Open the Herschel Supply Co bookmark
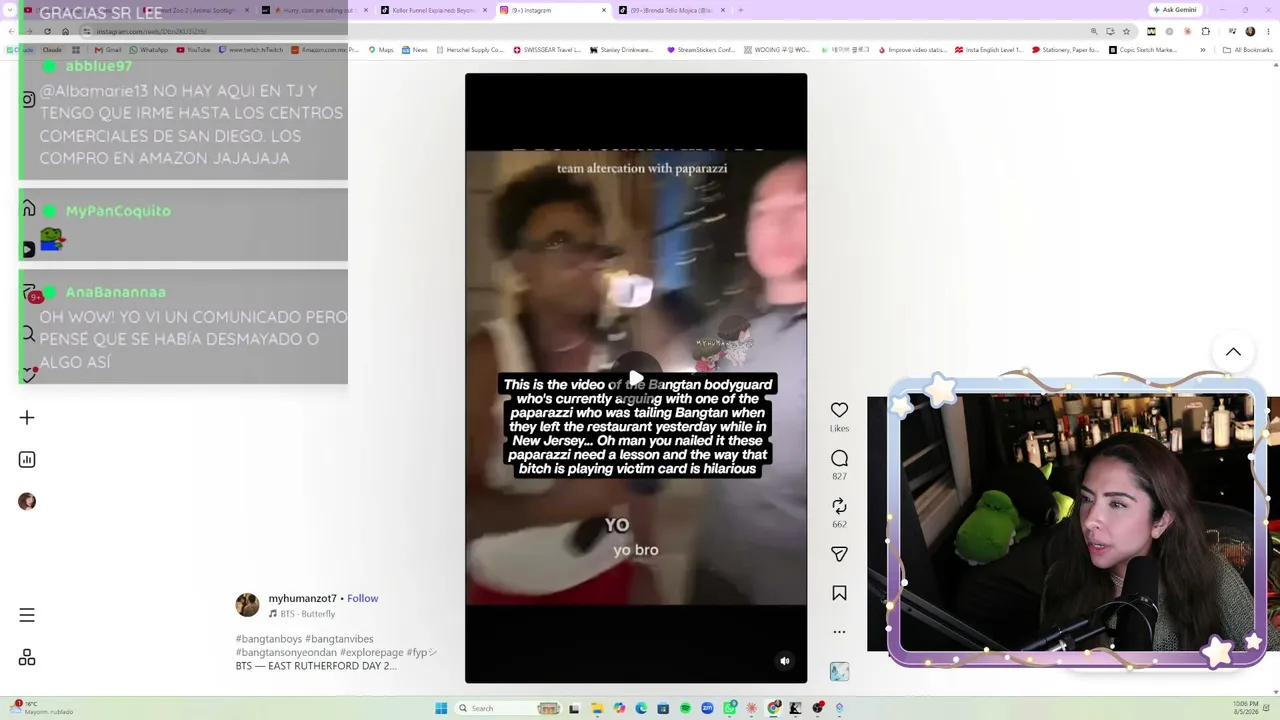 pyautogui.click(x=470, y=50)
